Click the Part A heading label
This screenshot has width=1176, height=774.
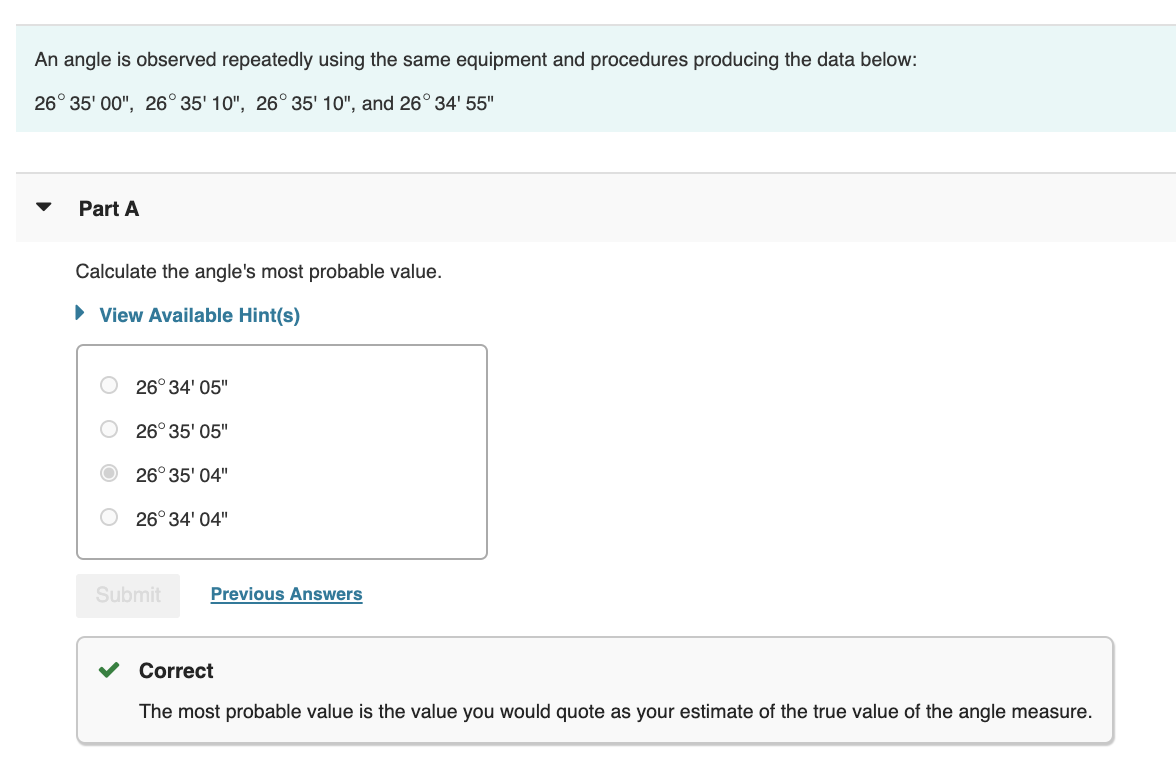coord(109,208)
